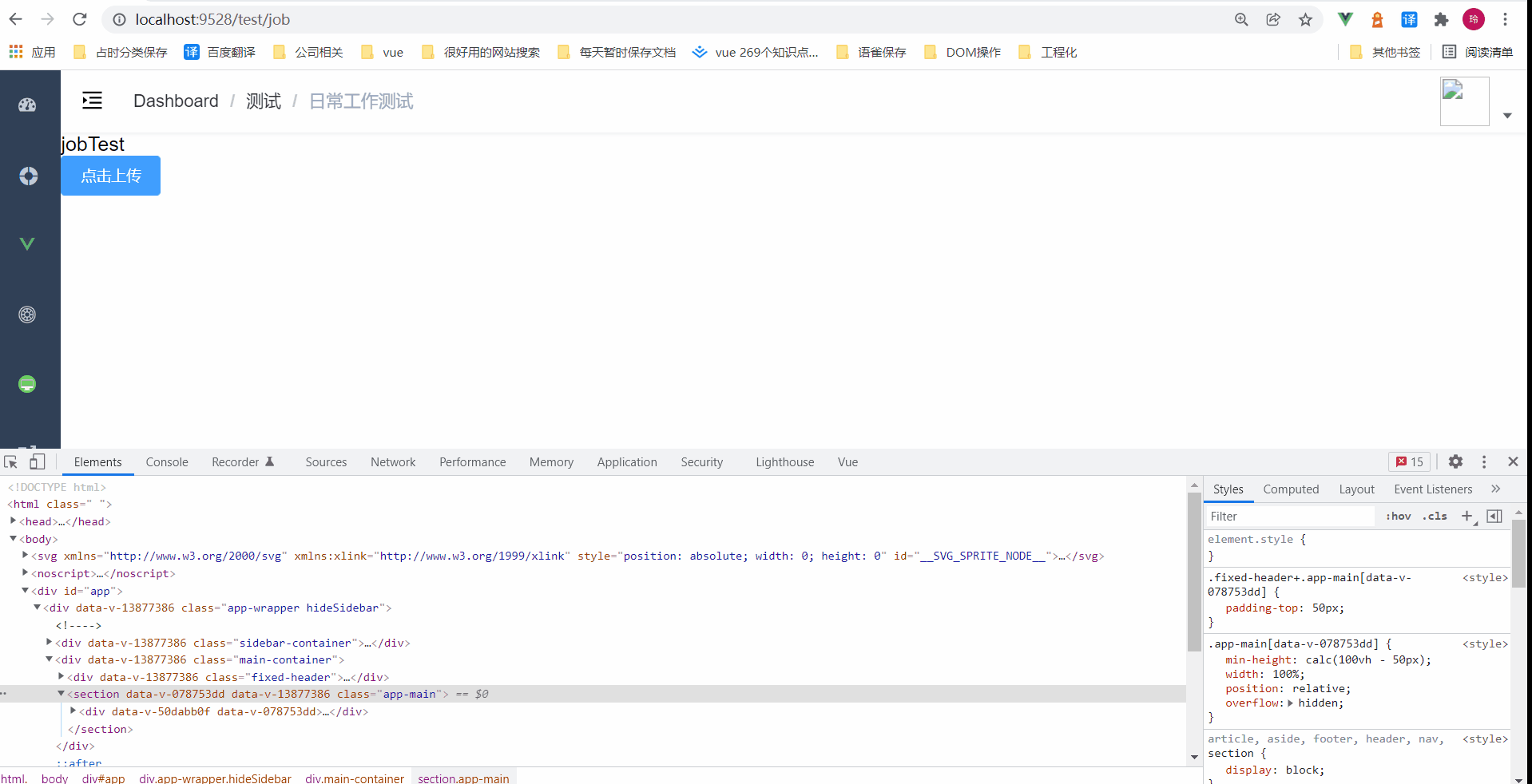This screenshot has width=1532, height=784.
Task: Open the Computed tab in Styles pane
Action: [x=1291, y=489]
